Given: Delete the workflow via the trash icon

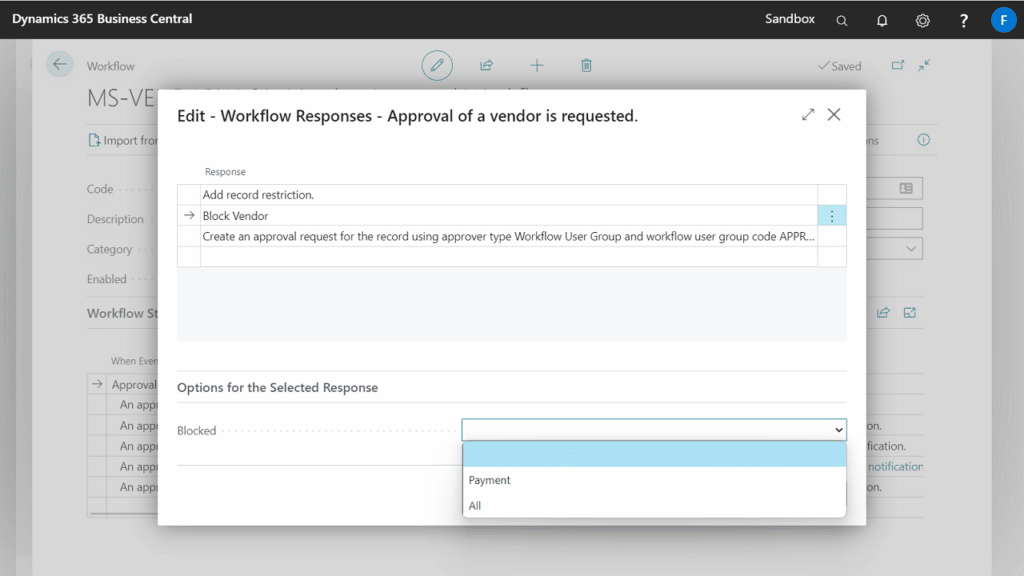Looking at the screenshot, I should (586, 65).
